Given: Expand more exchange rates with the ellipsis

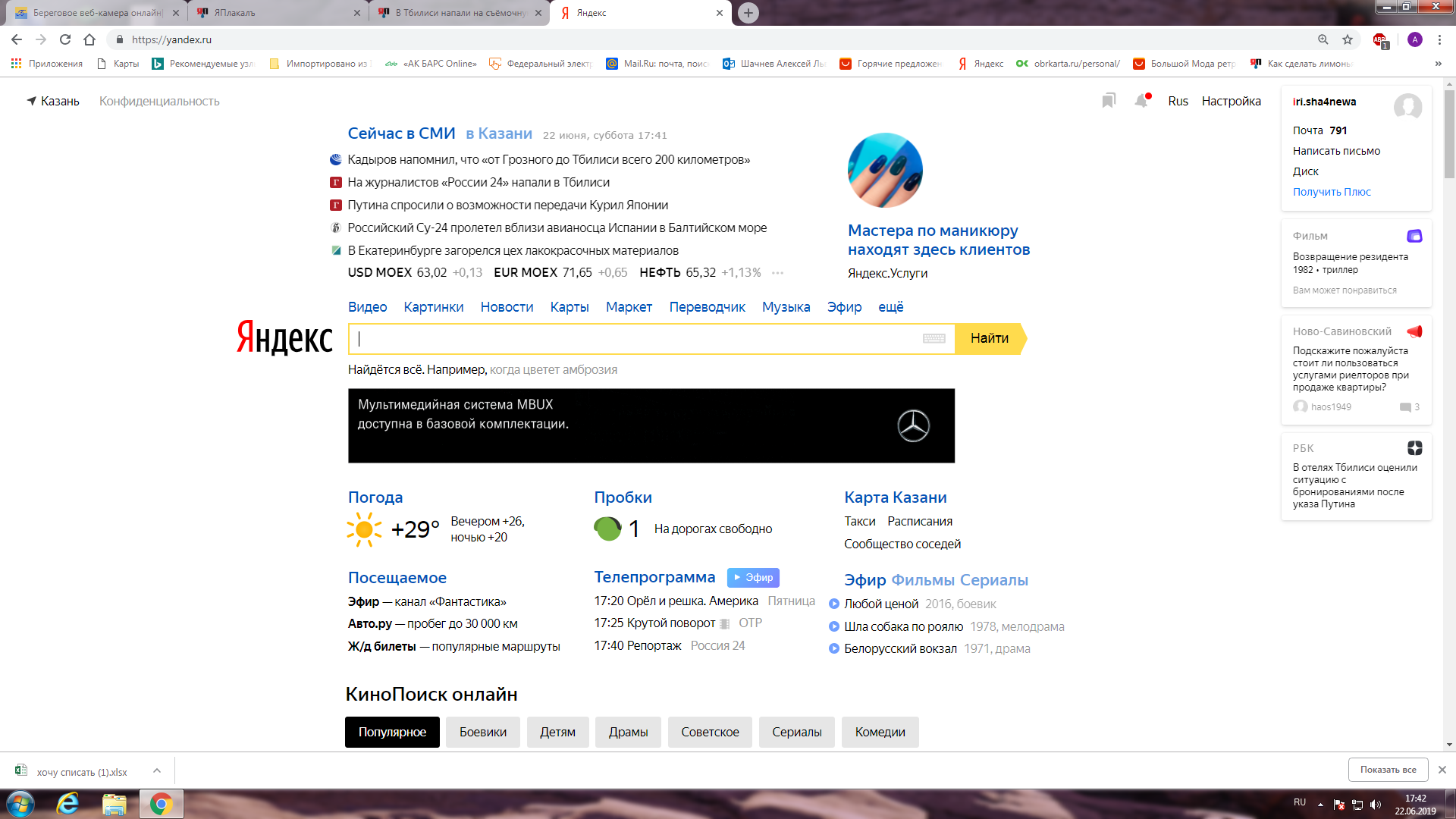Looking at the screenshot, I should point(777,273).
